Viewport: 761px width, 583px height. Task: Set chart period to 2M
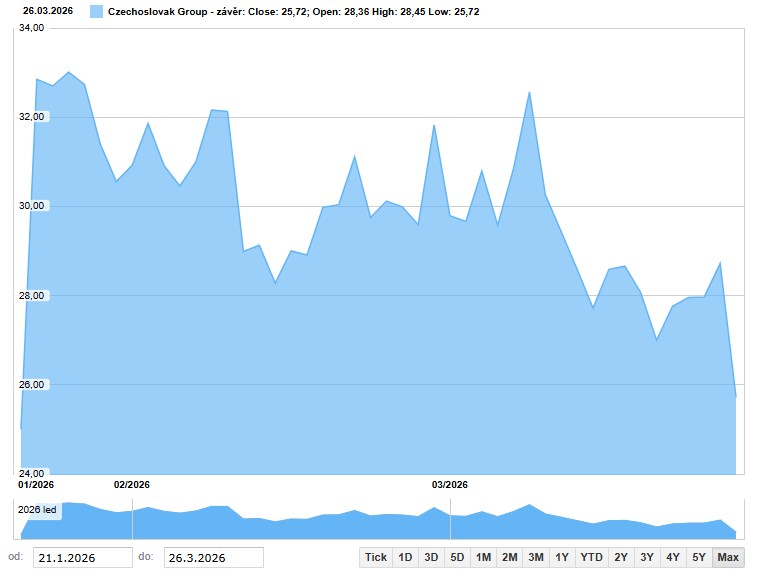point(509,557)
